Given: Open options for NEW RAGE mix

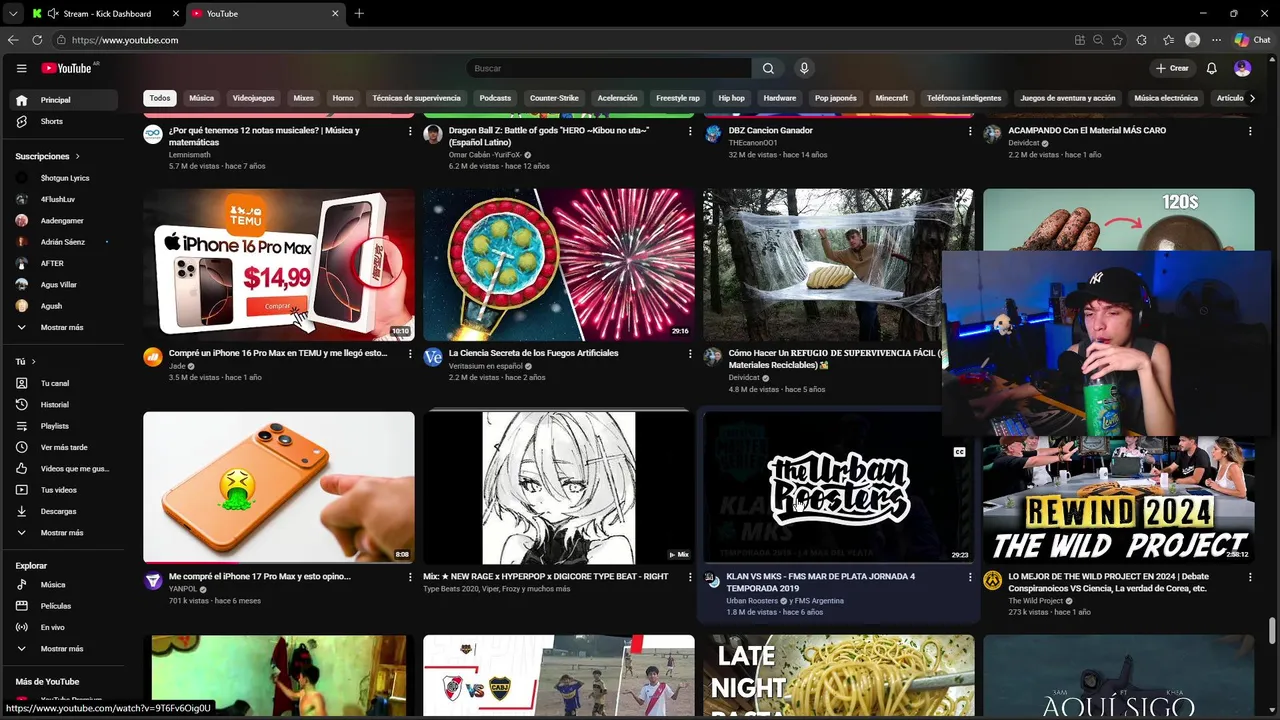Looking at the screenshot, I should 690,577.
